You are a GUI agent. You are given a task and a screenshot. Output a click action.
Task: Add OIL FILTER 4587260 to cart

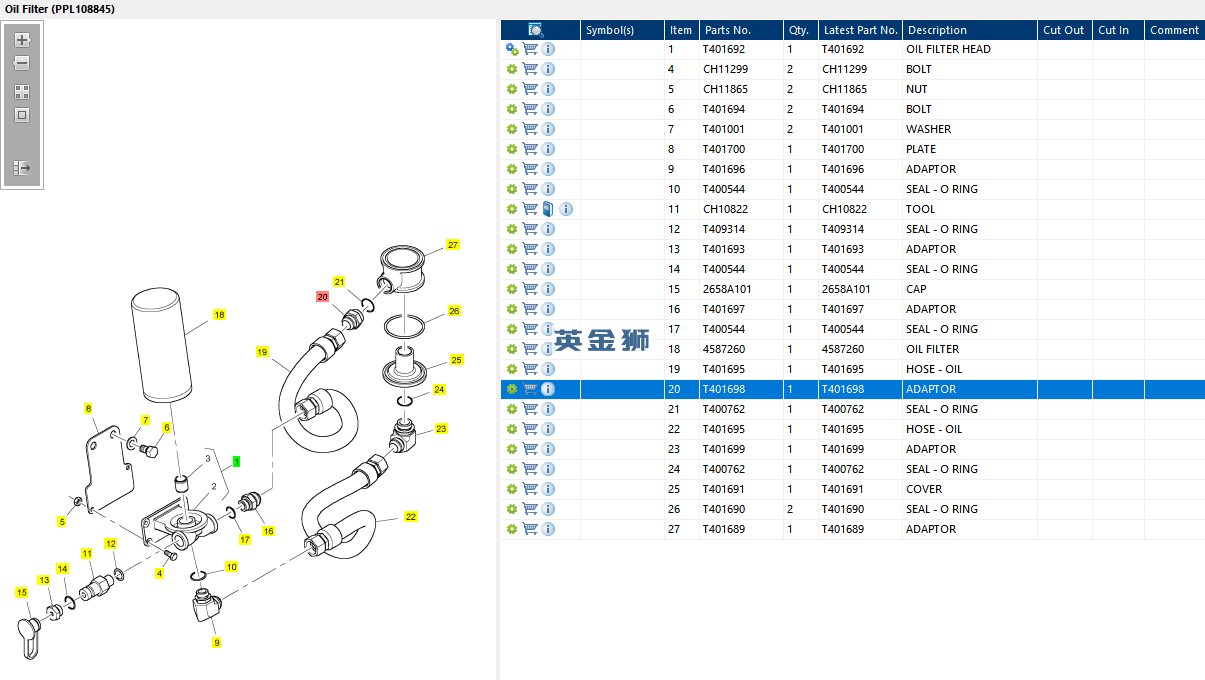(530, 349)
